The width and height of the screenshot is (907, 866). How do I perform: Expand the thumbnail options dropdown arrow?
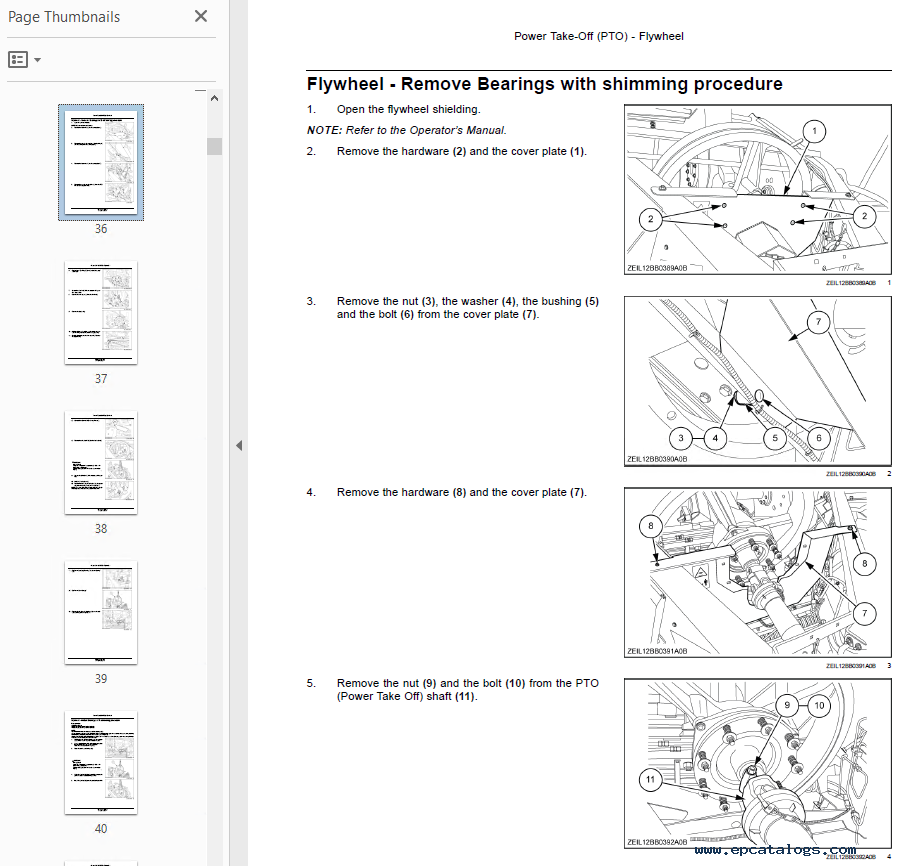click(38, 60)
